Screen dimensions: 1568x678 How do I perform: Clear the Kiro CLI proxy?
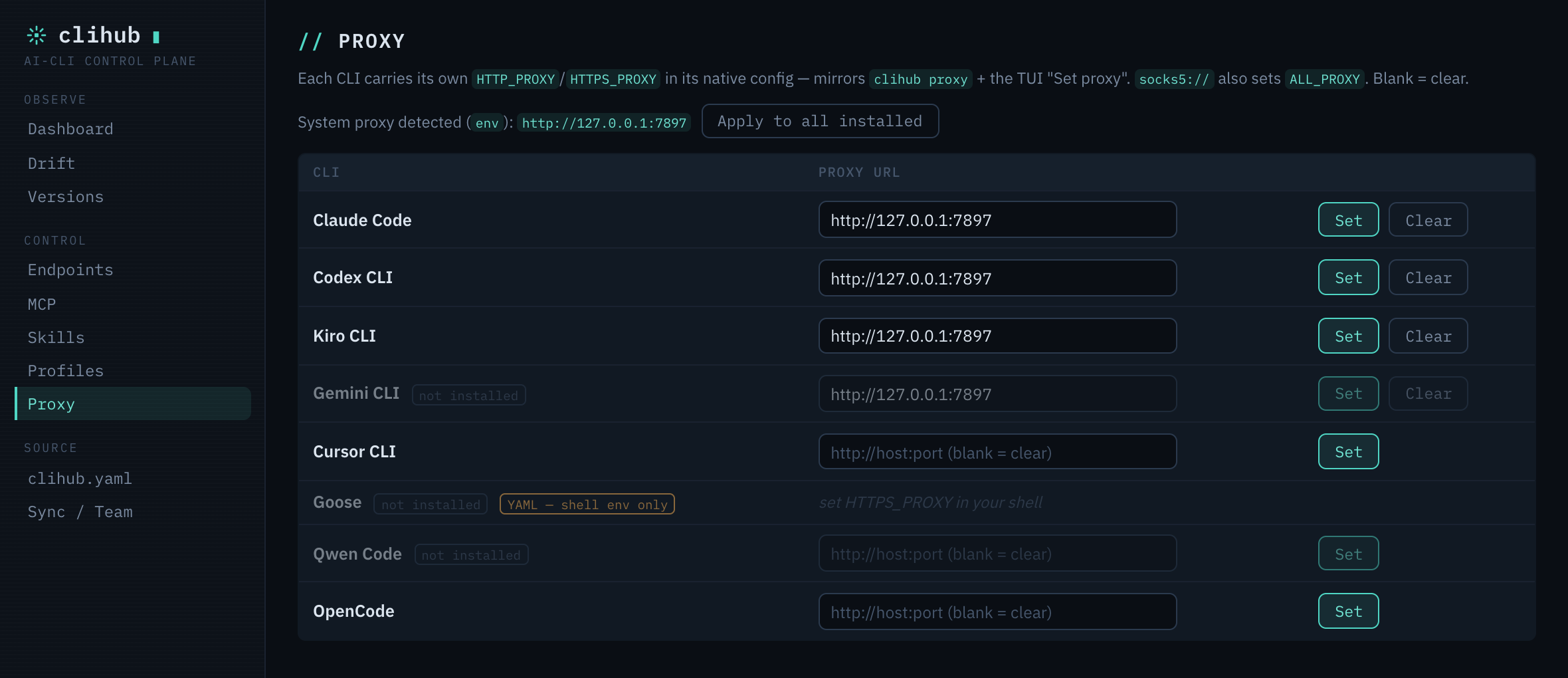pos(1428,336)
